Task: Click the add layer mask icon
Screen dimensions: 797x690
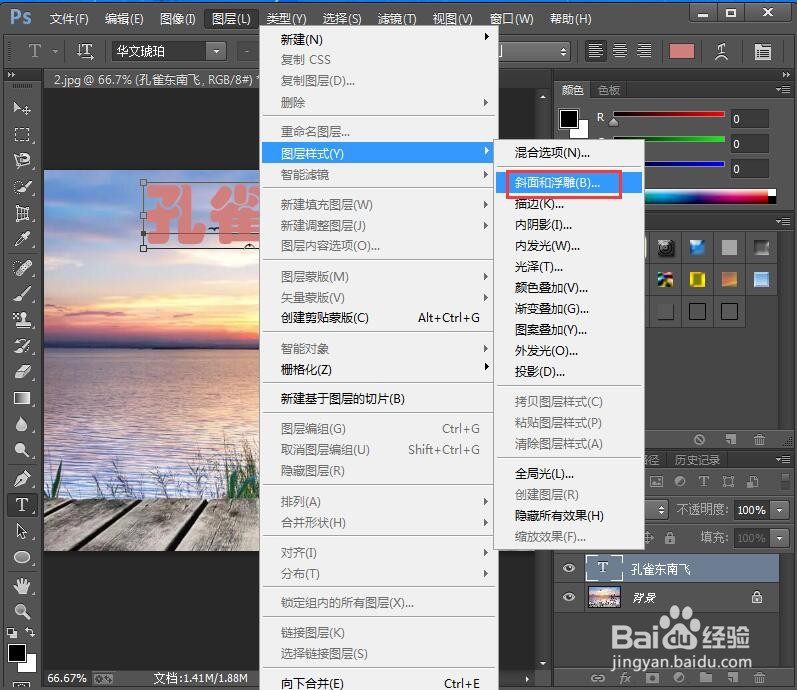Action: [652, 677]
